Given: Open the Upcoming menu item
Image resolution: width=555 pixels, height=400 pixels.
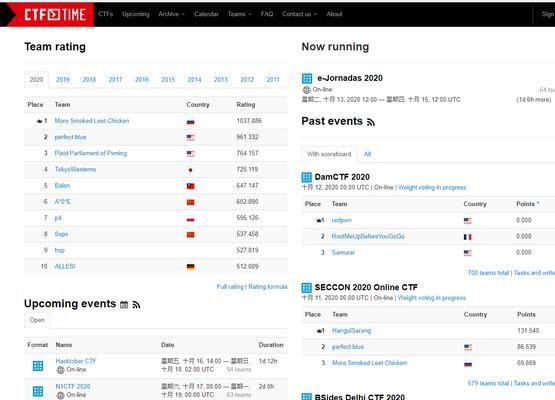Looking at the screenshot, I should point(136,14).
